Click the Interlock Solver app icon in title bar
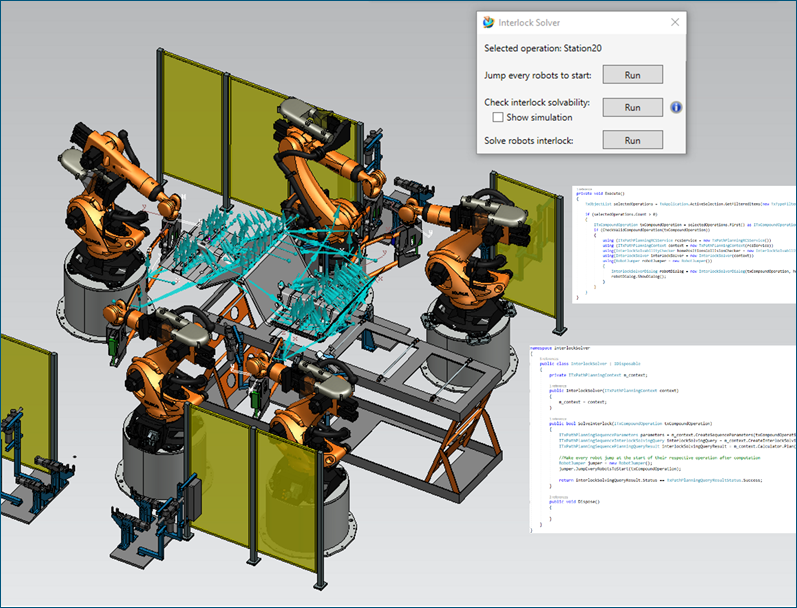 tap(487, 21)
